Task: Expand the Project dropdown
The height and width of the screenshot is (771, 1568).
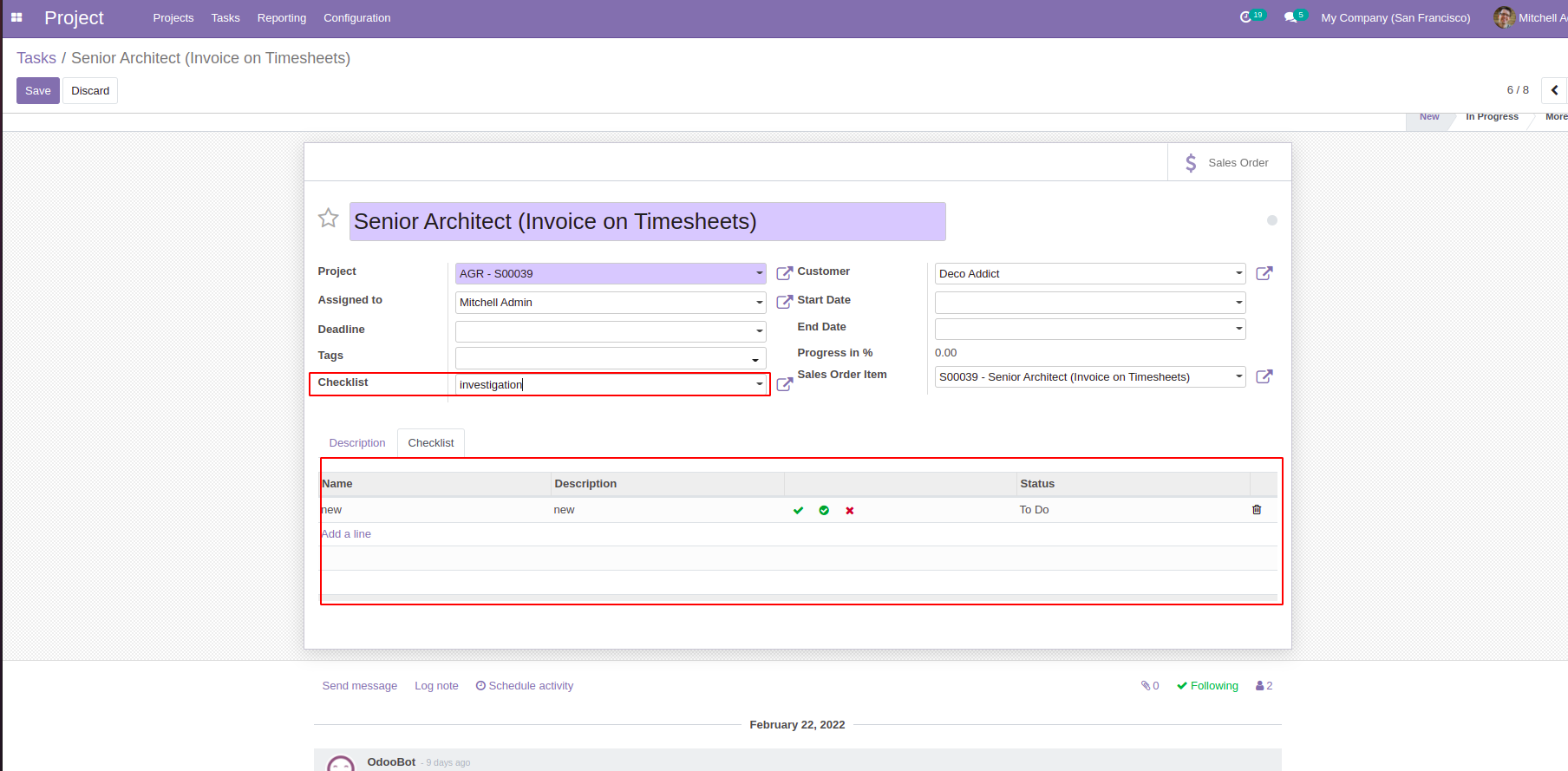Action: point(760,274)
